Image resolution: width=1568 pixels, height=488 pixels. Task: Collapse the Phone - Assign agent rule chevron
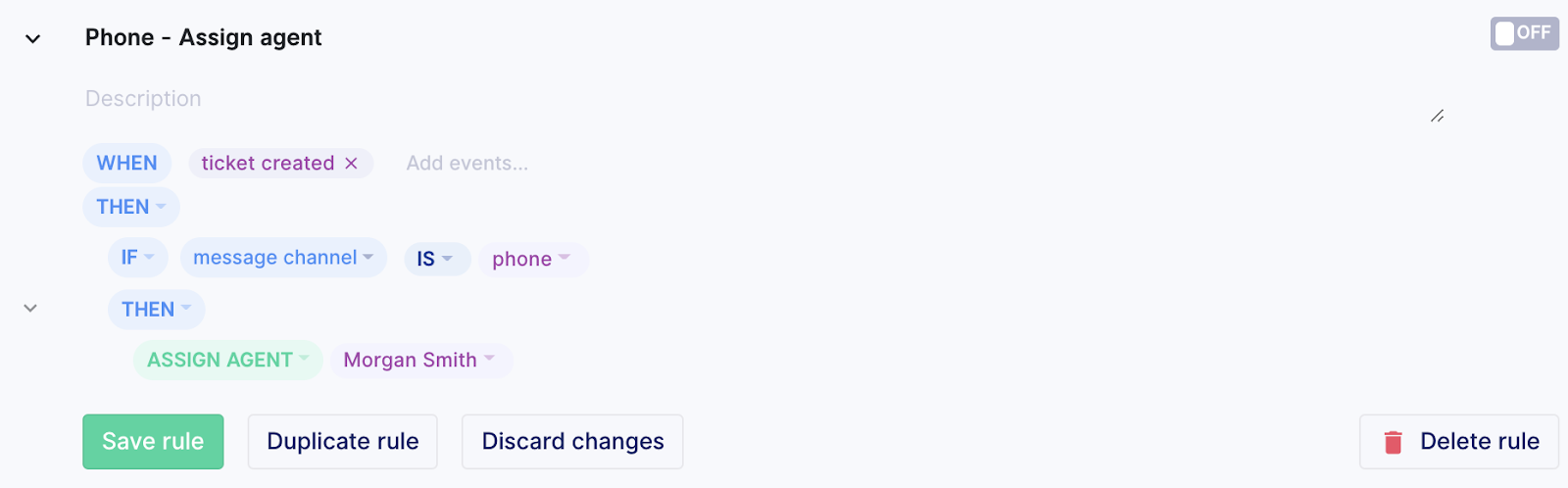tap(33, 39)
